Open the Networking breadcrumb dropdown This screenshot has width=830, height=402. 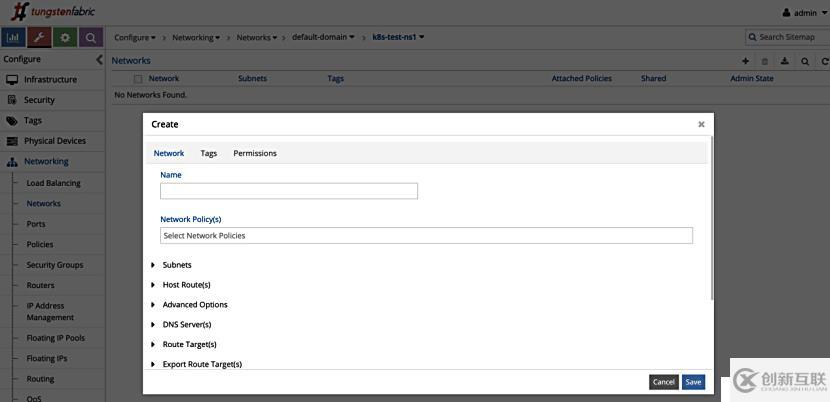(196, 38)
